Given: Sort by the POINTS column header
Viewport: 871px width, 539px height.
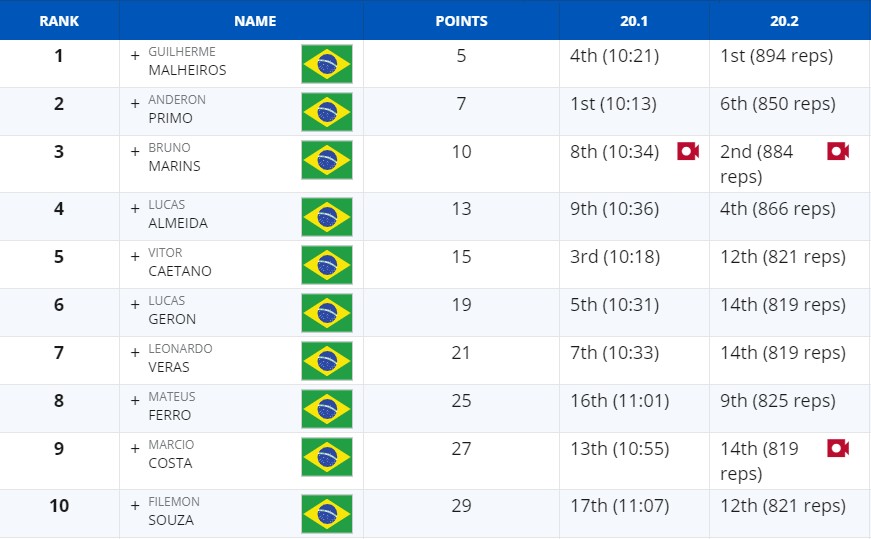Looking at the screenshot, I should (462, 21).
